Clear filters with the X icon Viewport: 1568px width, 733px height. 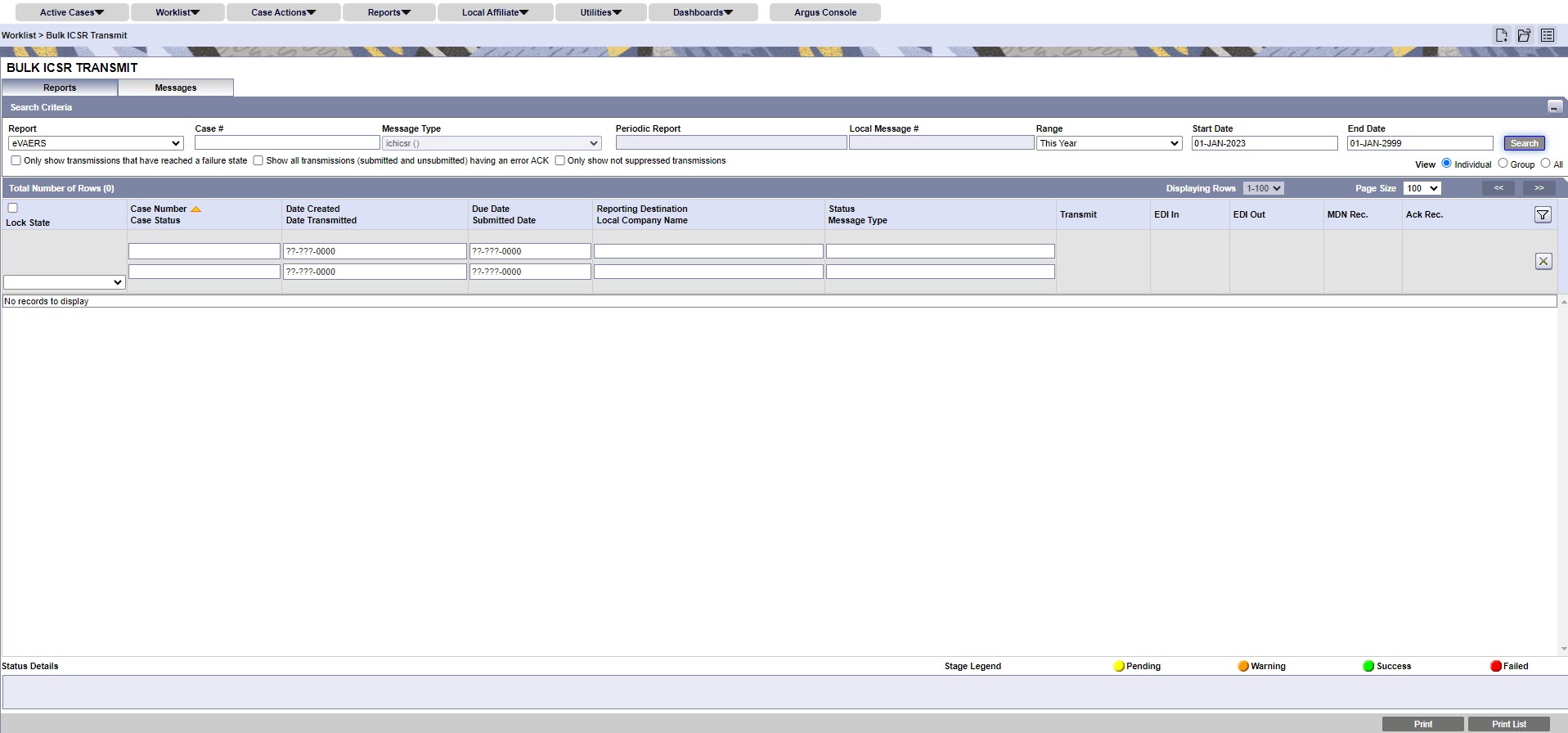pos(1543,261)
